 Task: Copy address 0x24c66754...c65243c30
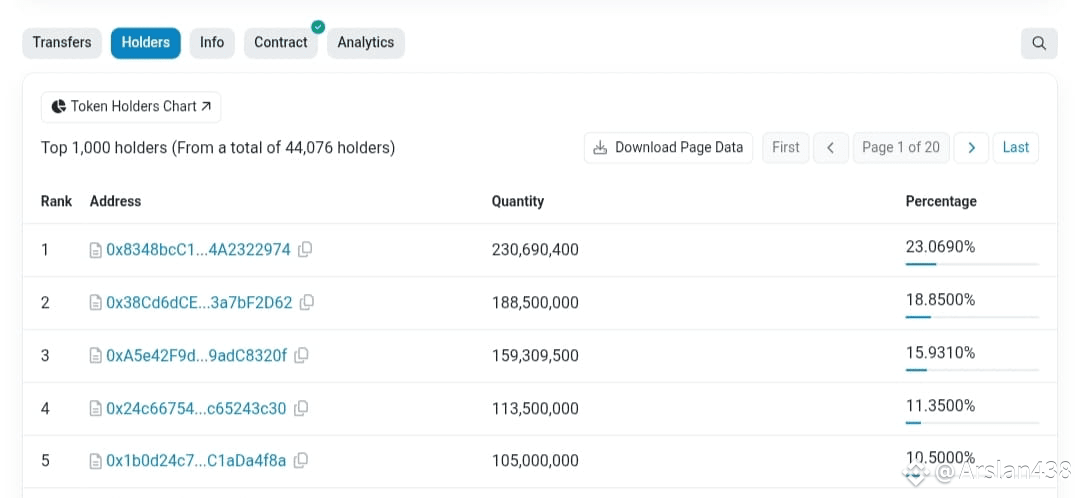(301, 408)
